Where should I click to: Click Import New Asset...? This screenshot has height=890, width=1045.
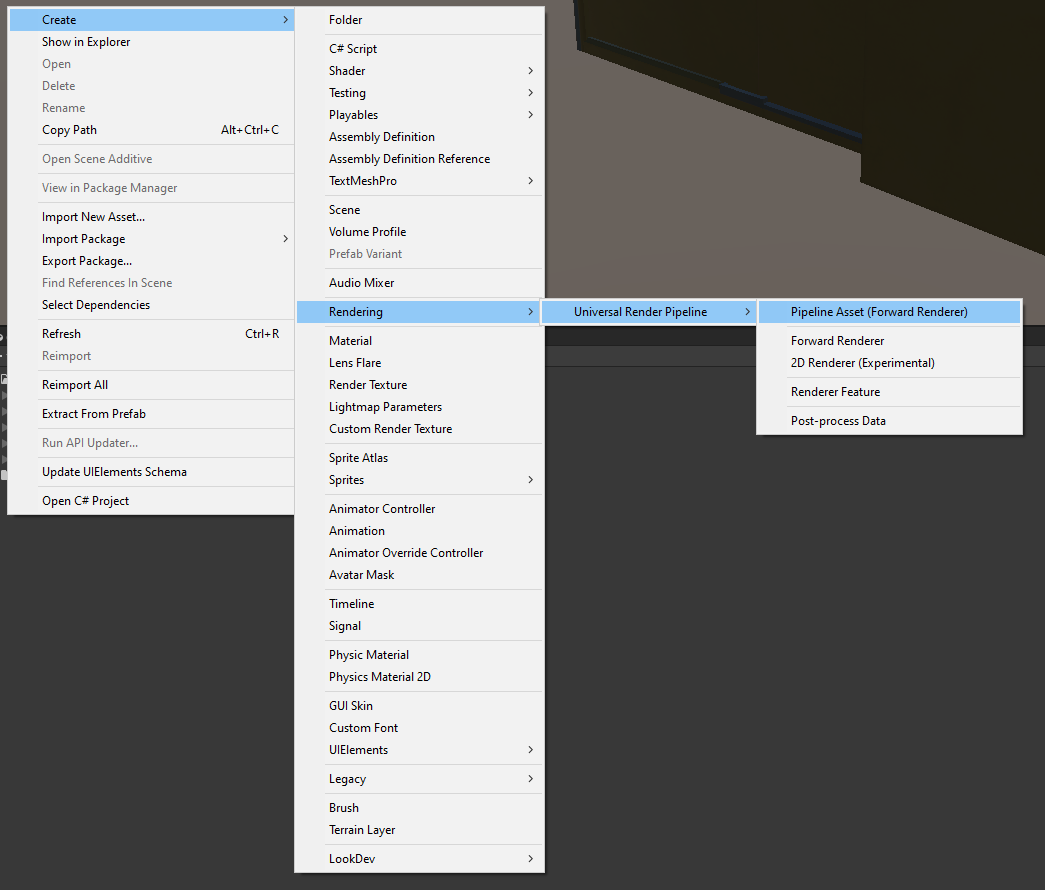coord(151,217)
